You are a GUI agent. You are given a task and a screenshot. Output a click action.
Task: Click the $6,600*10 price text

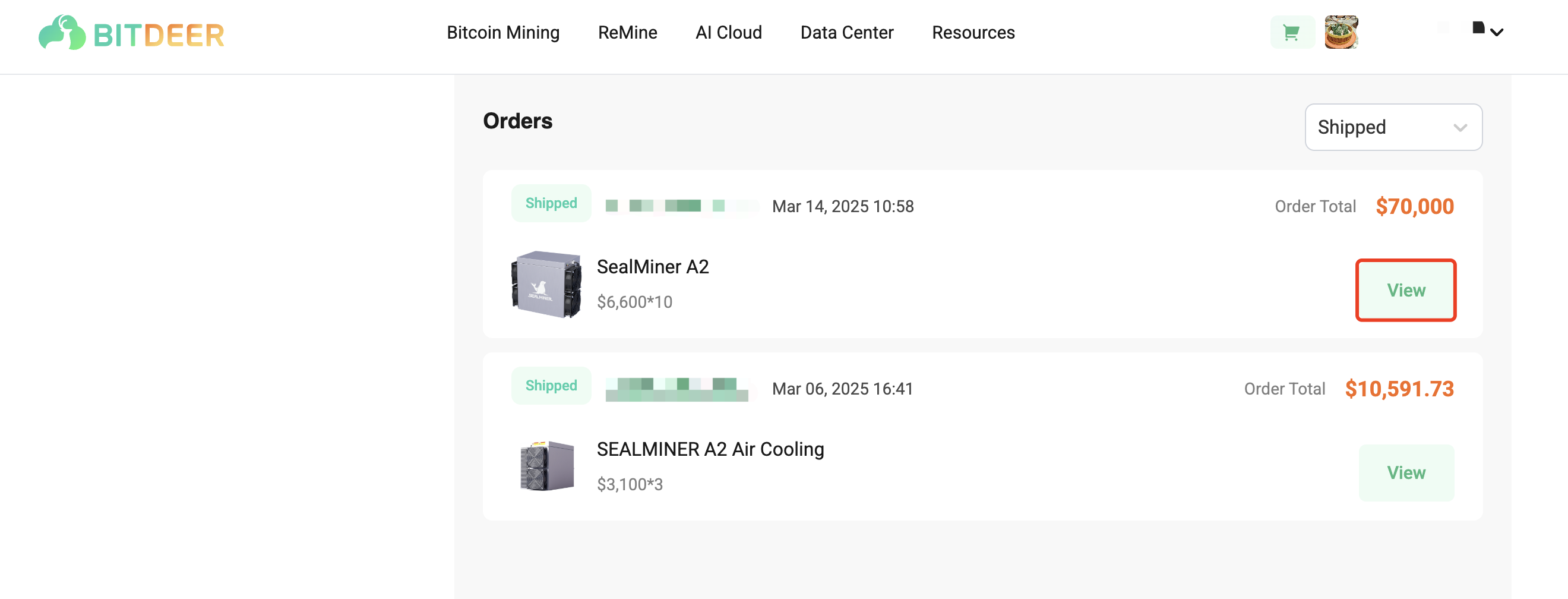tap(634, 302)
